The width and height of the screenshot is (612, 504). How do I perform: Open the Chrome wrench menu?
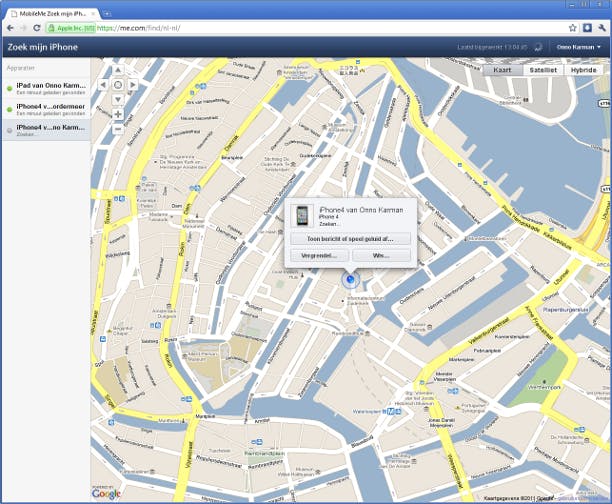click(601, 28)
